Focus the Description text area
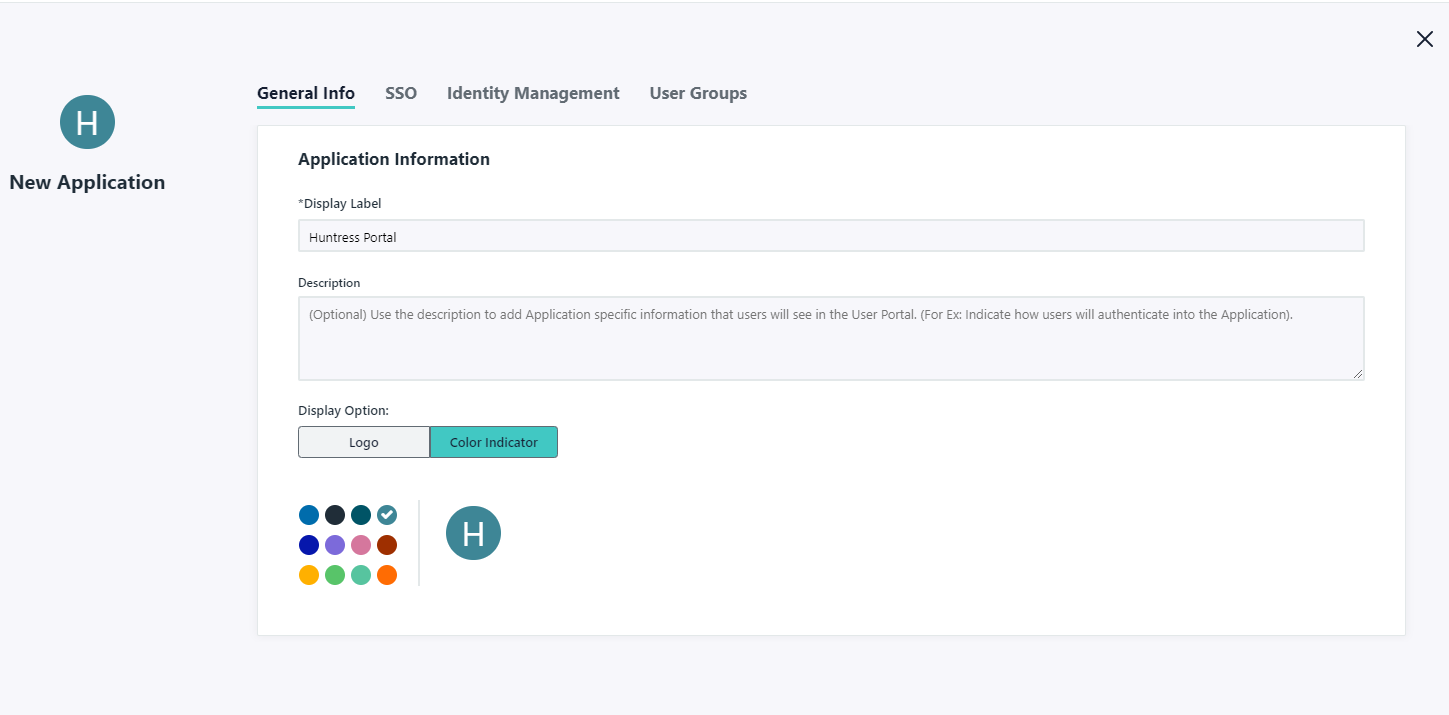This screenshot has height=715, width=1449. 831,338
